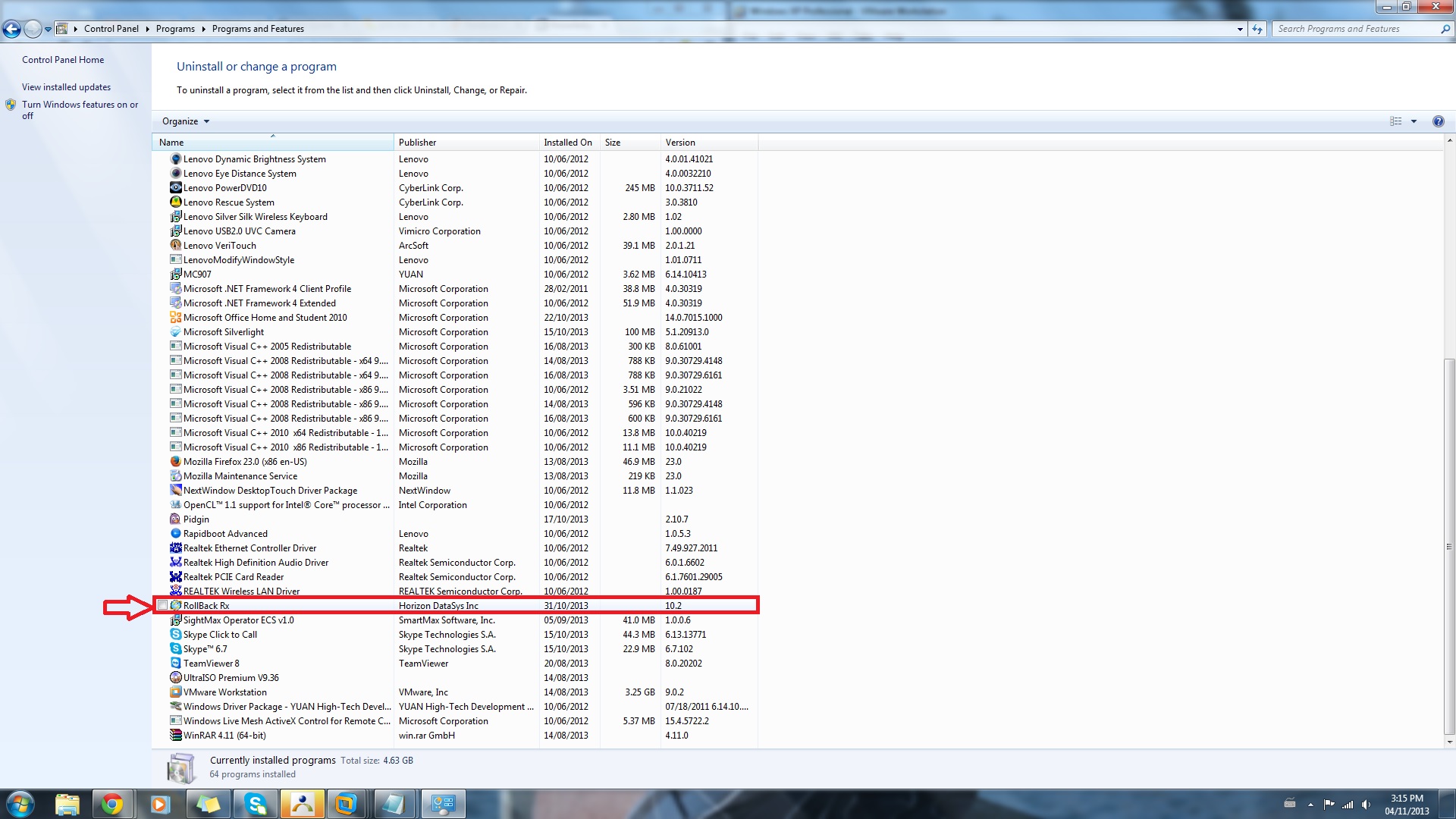Image resolution: width=1456 pixels, height=819 pixels.
Task: Click the network signal tray icon
Action: 1348,805
